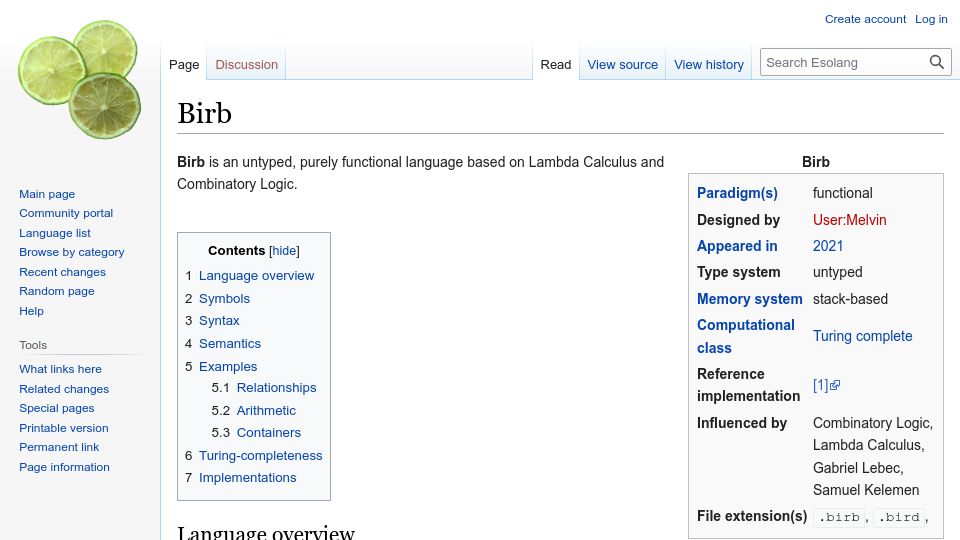Open reference implementation [1] link
The height and width of the screenshot is (540, 960).
(x=820, y=385)
